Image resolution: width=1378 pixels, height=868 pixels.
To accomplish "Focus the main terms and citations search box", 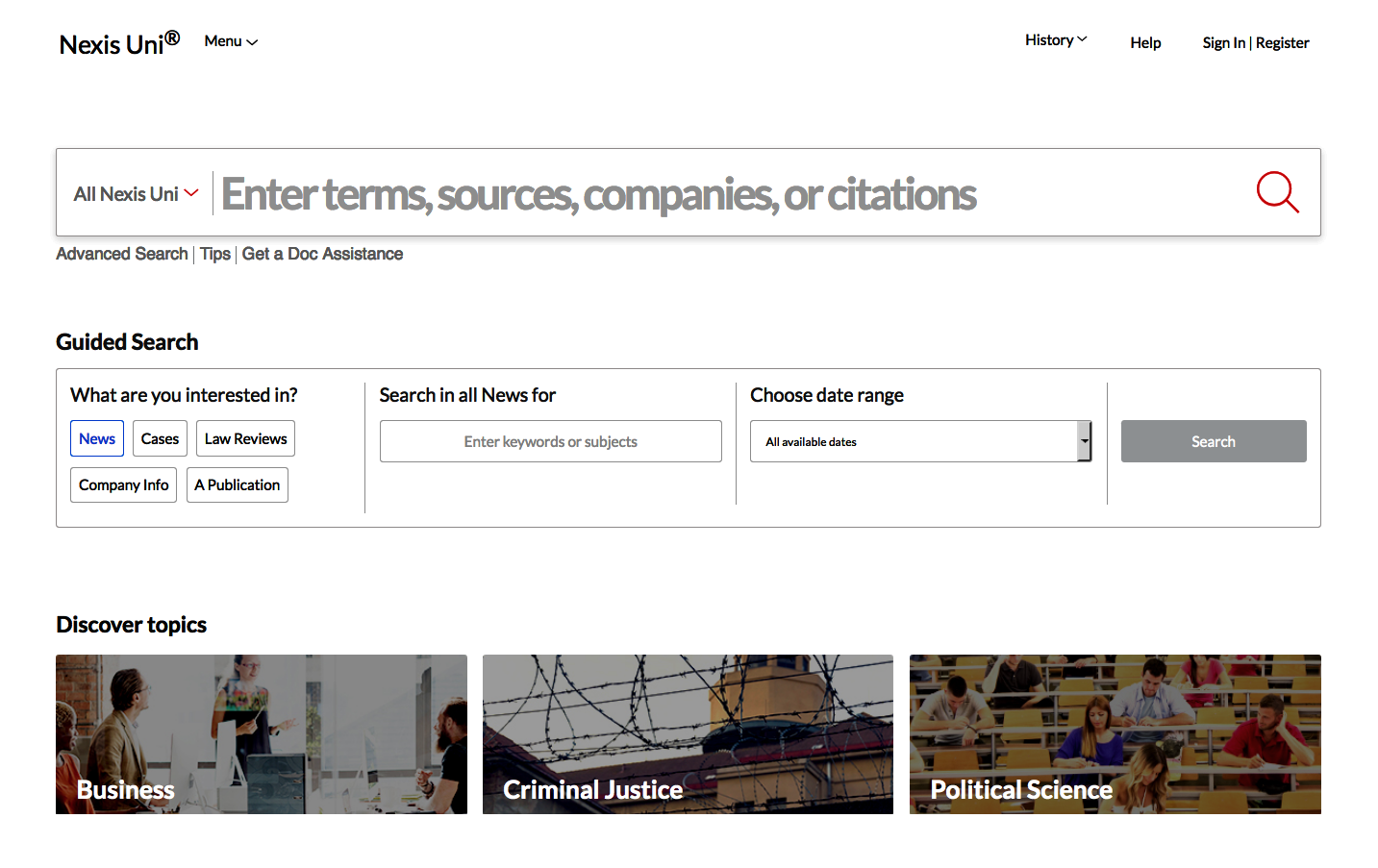I will pos(731,193).
